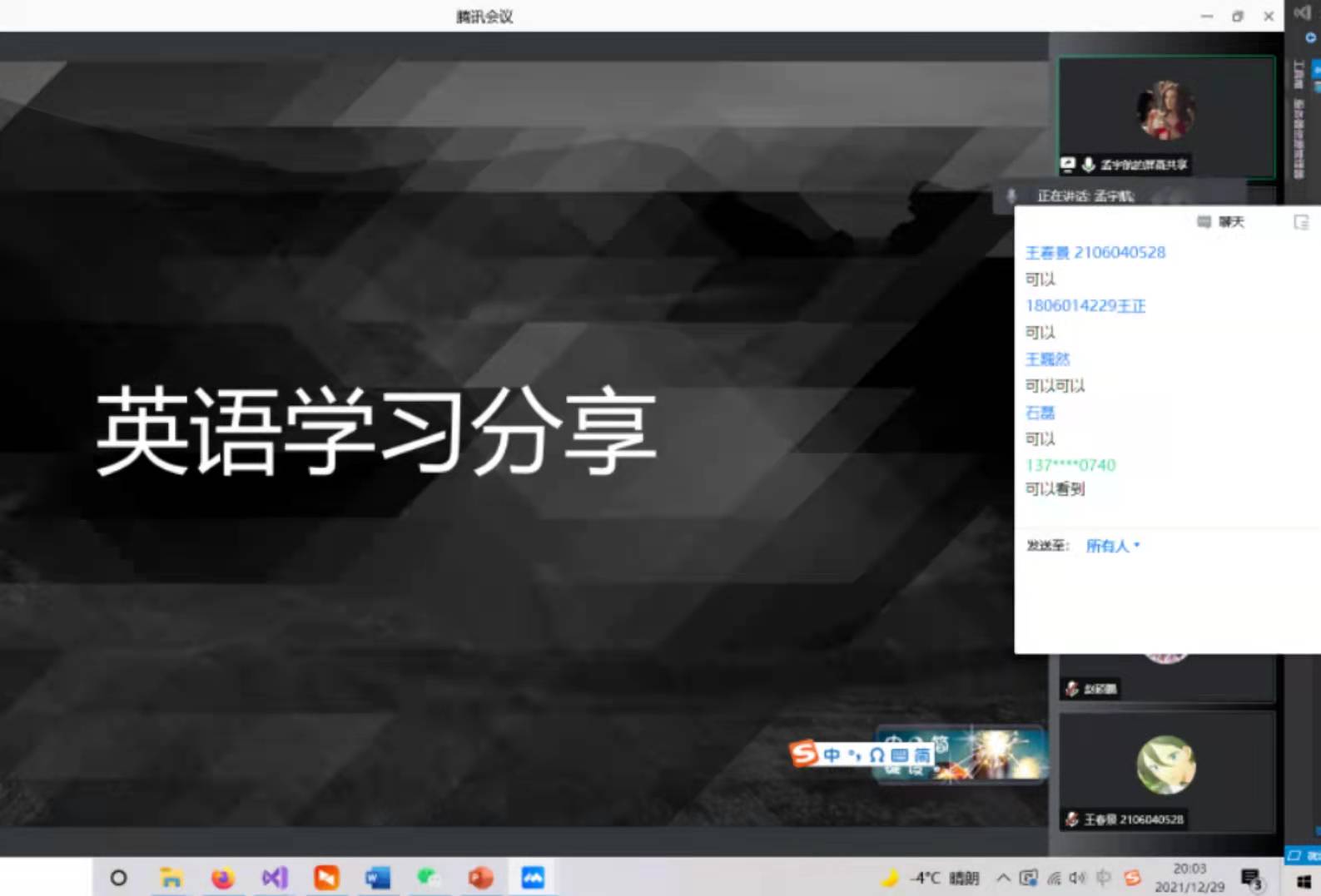This screenshot has height=896, width=1321.
Task: Open the 所有人 send-to dropdown
Action: point(1112,546)
